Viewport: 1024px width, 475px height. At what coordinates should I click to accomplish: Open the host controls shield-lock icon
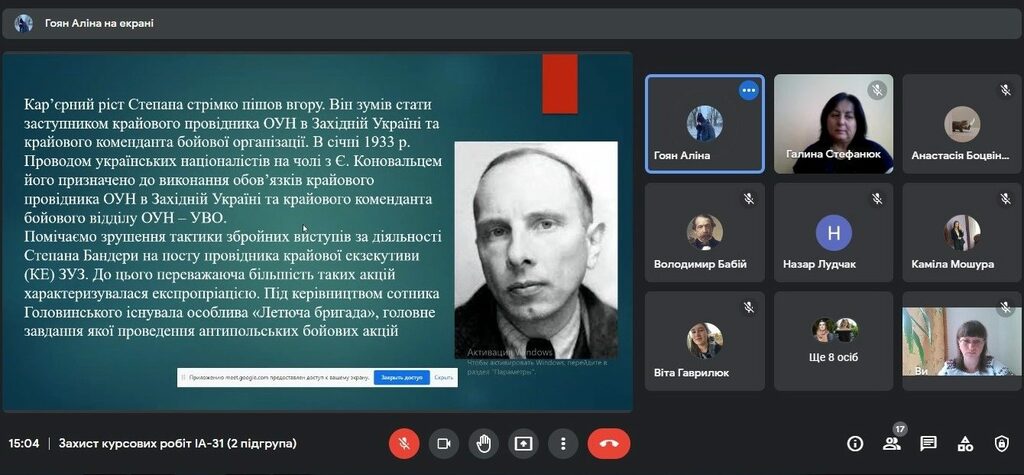coord(1001,443)
